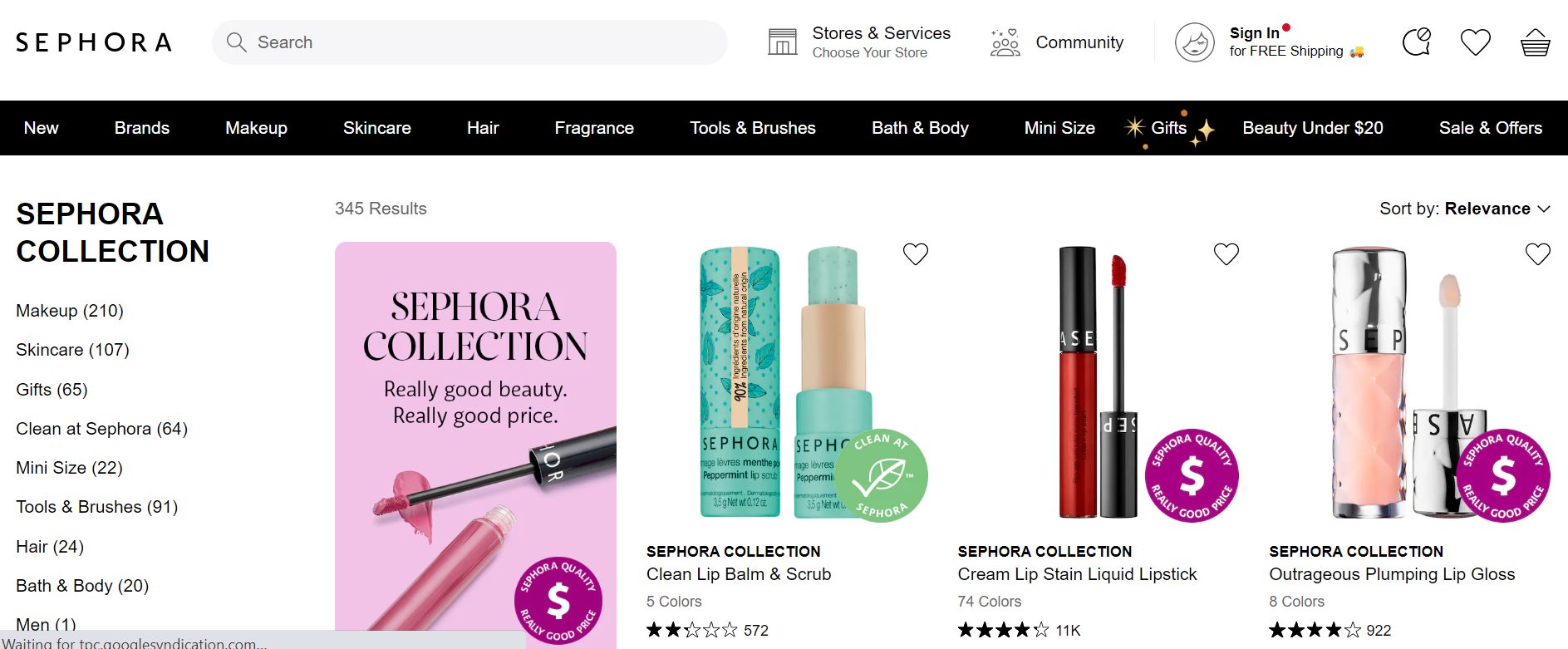Viewport: 1568px width, 649px height.
Task: Open the Sort by Relevance dropdown
Action: tap(1464, 209)
